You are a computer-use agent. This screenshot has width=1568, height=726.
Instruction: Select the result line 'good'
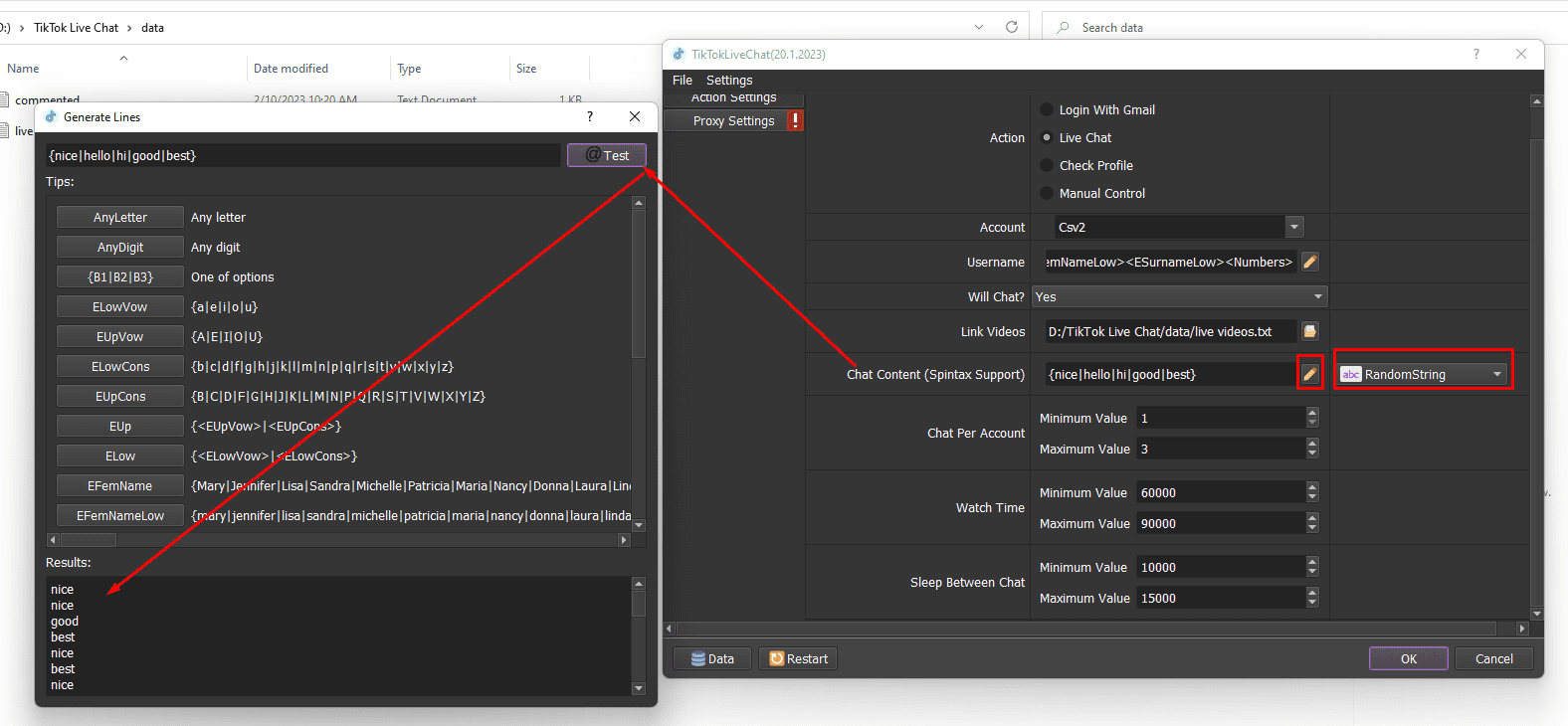[65, 622]
